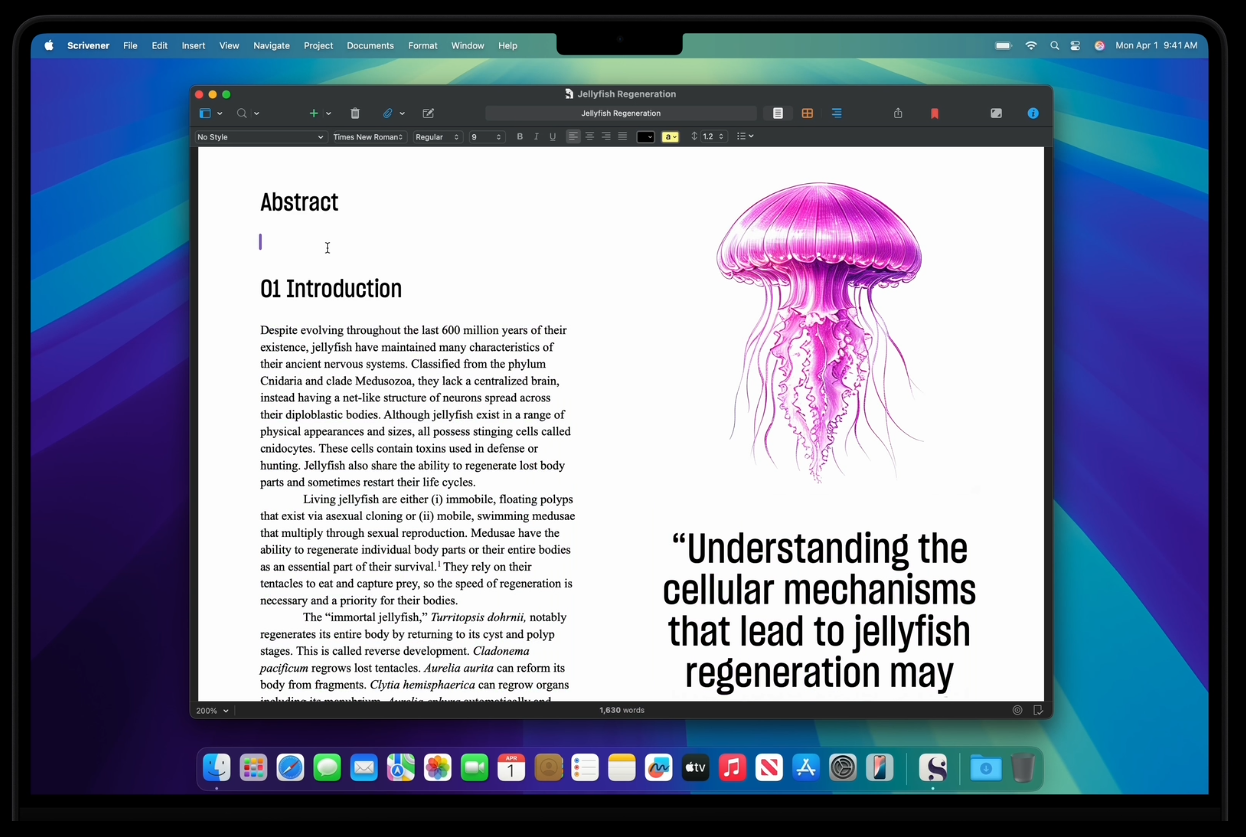The image size is (1246, 837).
Task: Click the Jellyfish Regeneration quick search field
Action: coord(621,113)
